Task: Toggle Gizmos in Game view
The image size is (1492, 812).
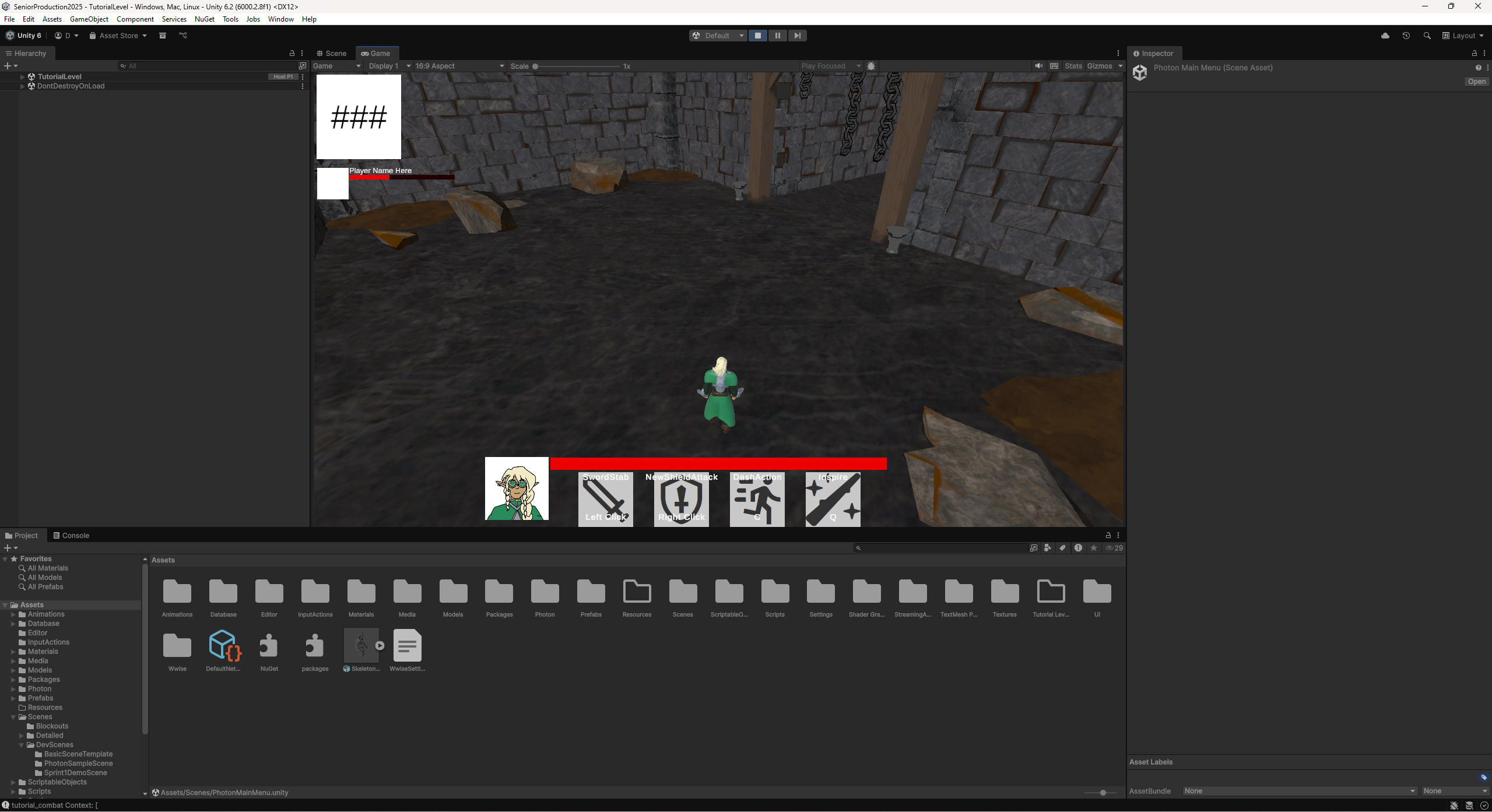Action: (1100, 66)
